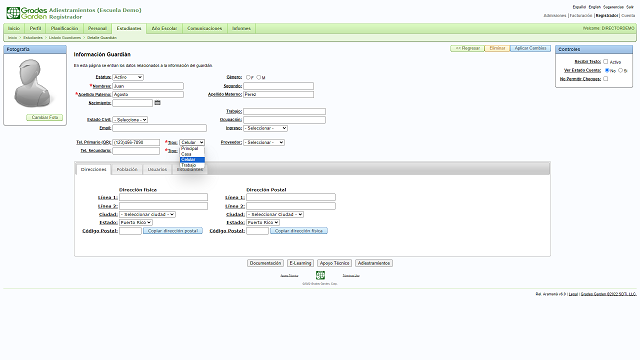Select the F gender radio button
Viewport: 640px width, 360px height.
coord(248,77)
